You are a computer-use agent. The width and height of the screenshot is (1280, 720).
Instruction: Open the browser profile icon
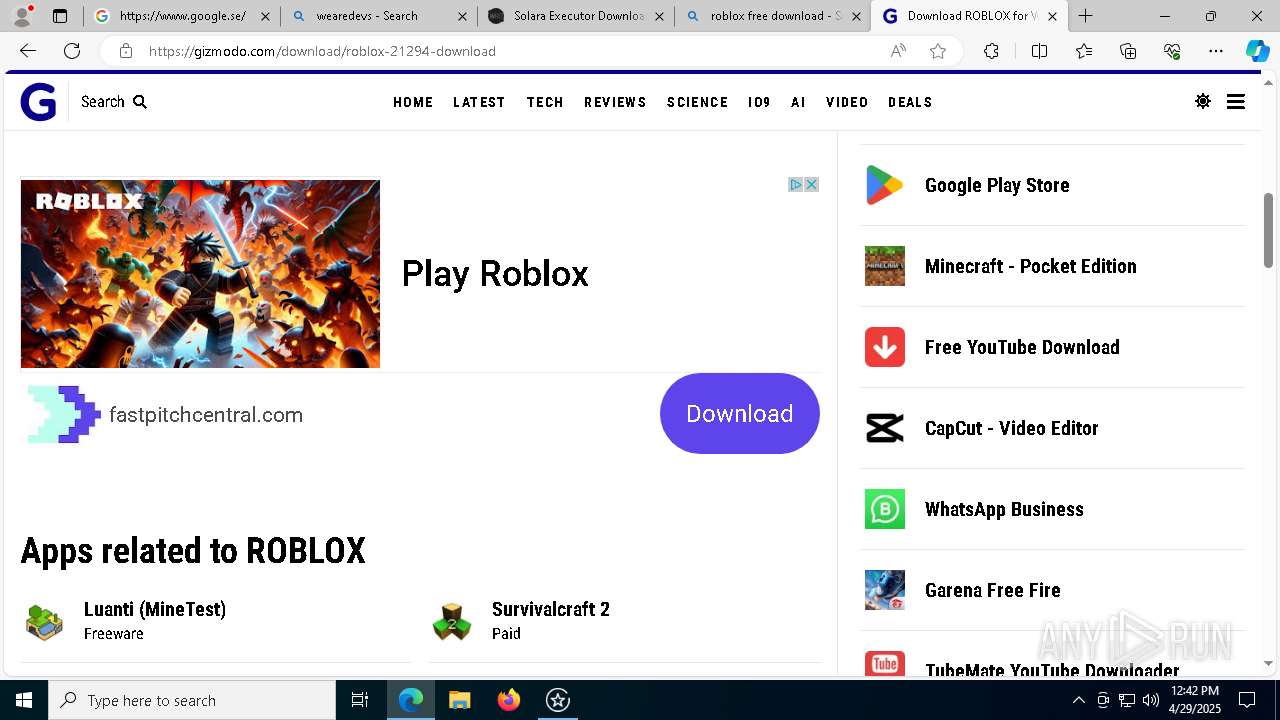click(22, 16)
